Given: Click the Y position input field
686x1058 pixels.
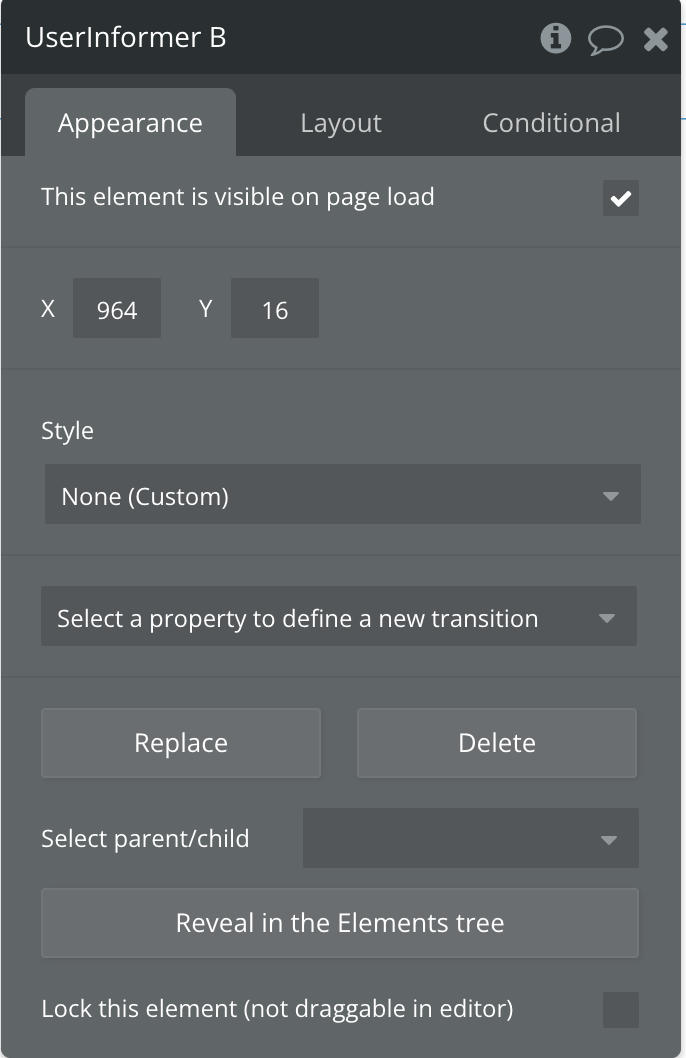Looking at the screenshot, I should click(x=275, y=309).
